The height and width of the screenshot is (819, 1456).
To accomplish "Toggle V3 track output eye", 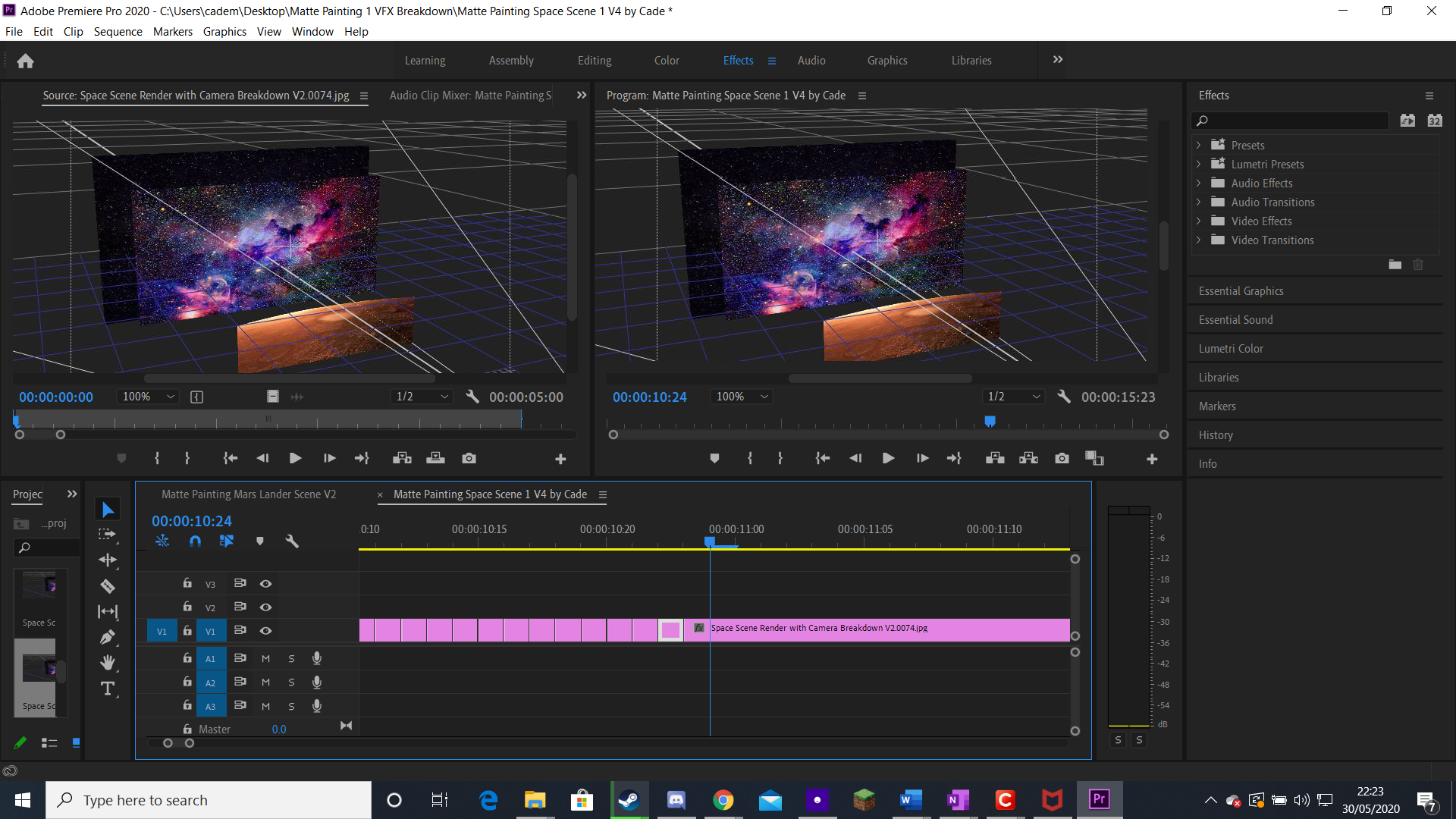I will click(265, 584).
